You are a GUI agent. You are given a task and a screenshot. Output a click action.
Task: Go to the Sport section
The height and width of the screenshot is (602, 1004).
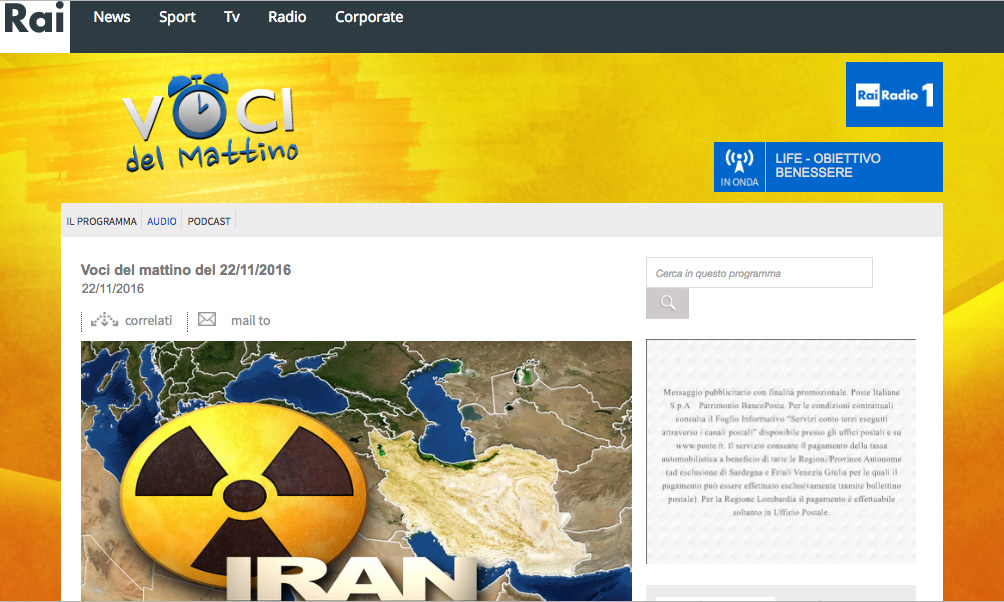point(177,17)
